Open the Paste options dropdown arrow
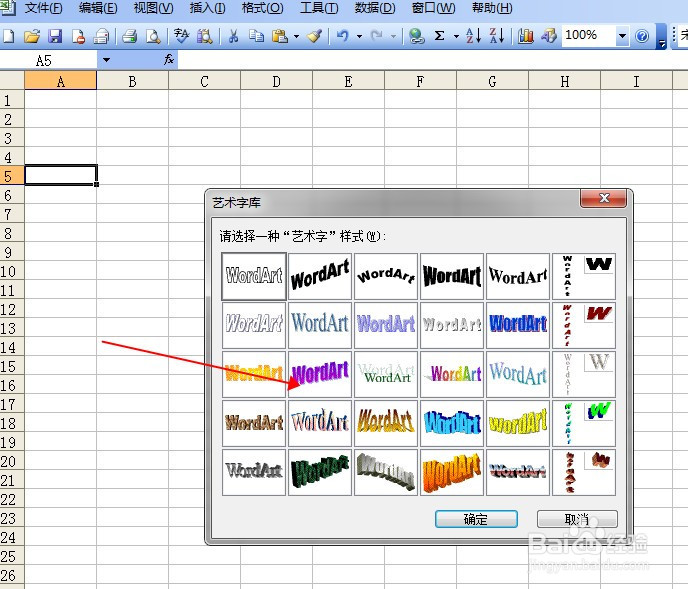 [297, 36]
